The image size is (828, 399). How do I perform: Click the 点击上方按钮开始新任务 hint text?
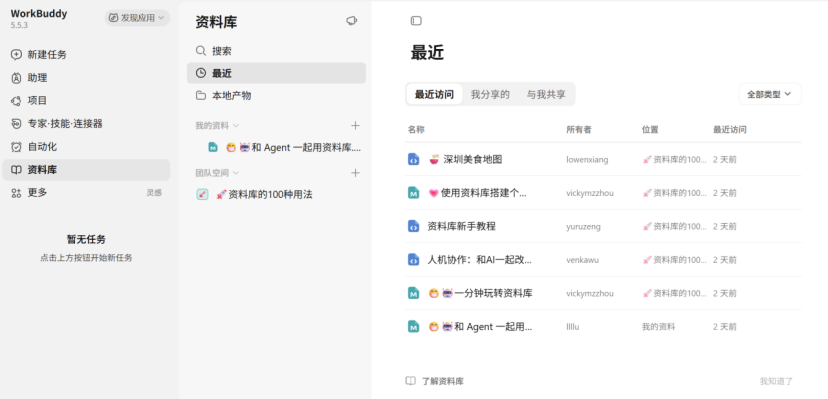tap(86, 258)
